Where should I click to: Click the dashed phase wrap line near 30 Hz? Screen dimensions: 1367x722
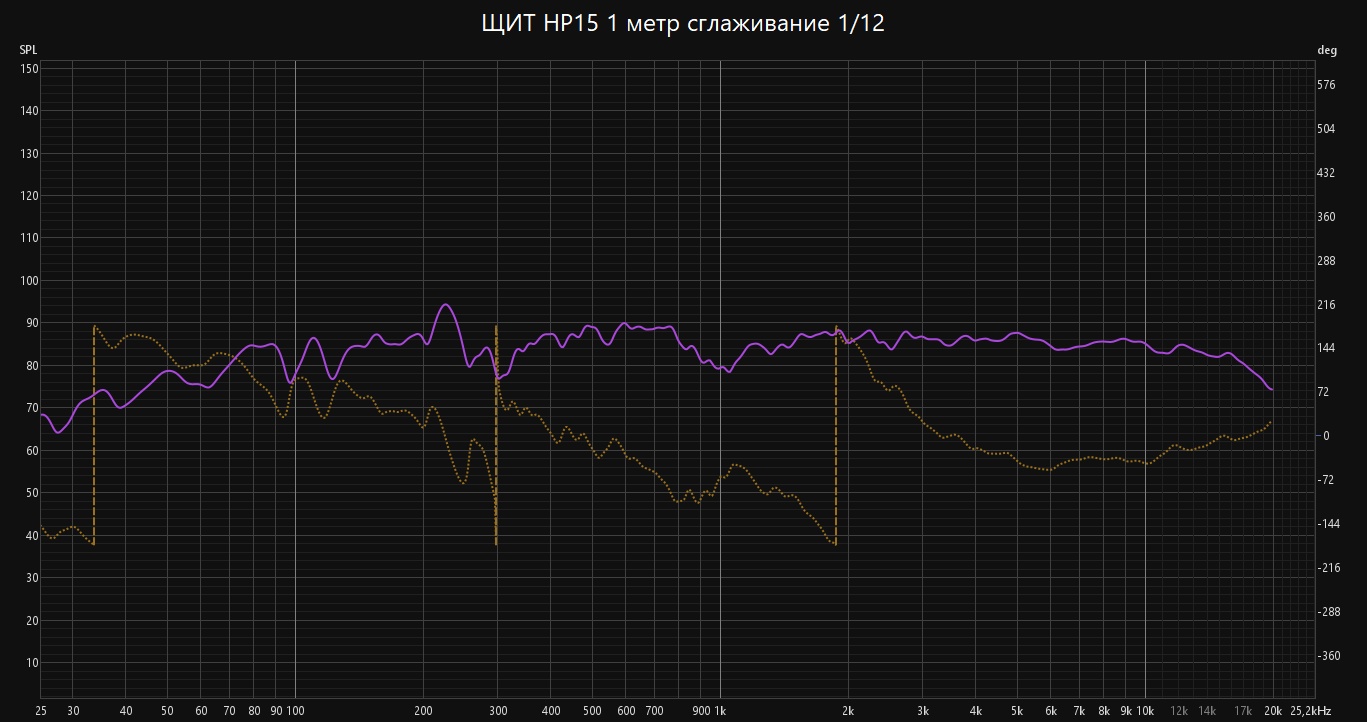[94, 435]
